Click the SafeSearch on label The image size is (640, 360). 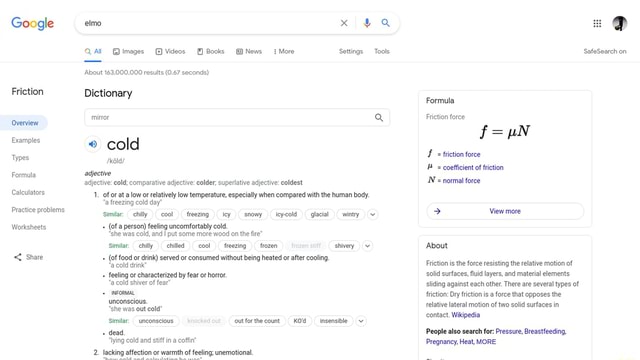605,51
